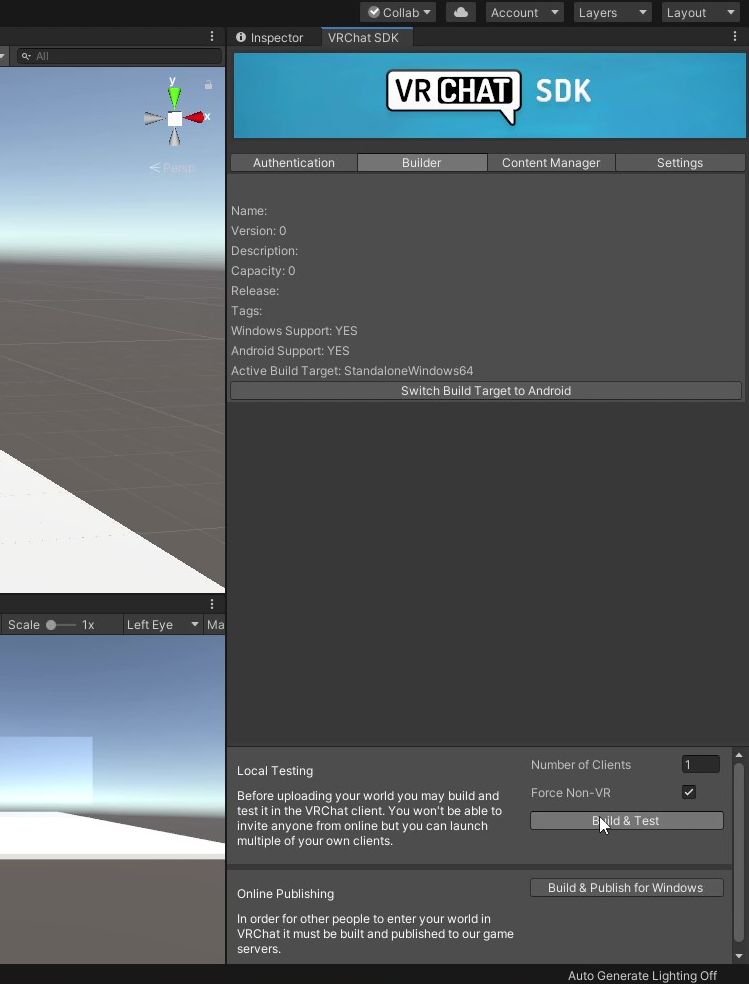Viewport: 749px width, 984px height.
Task: Uncheck the Force Non-VR checkbox
Action: tap(689, 792)
